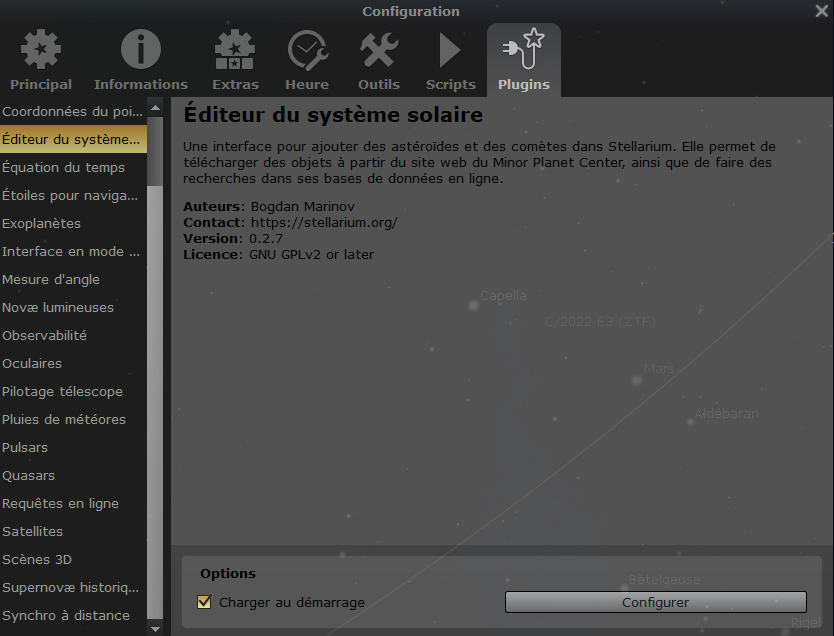Pick Scènes 3D in the list
The image size is (834, 636).
37,559
